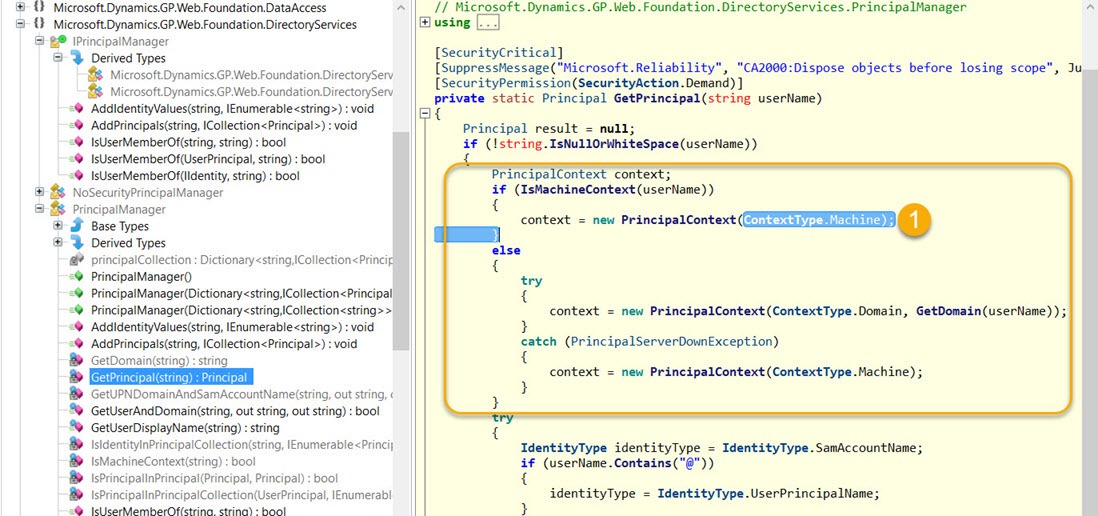1098x516 pixels.
Task: Collapse the PrincipalManager class node
Action: pos(40,209)
